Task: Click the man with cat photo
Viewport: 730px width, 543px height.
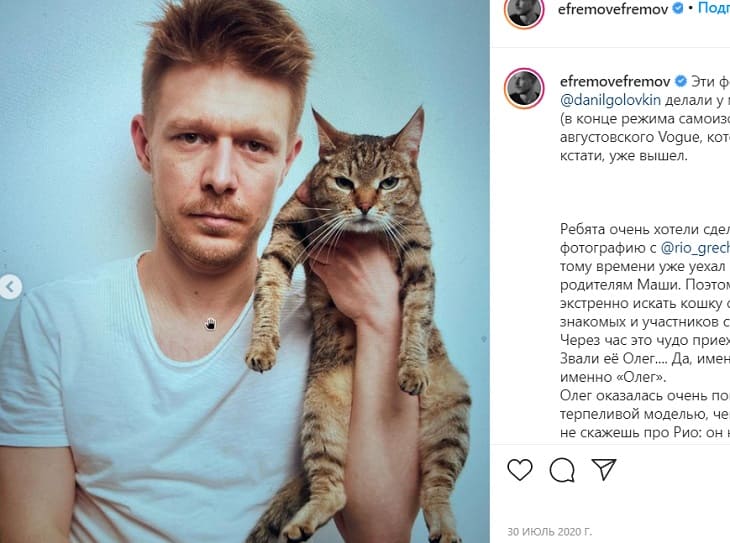Action: [x=244, y=272]
